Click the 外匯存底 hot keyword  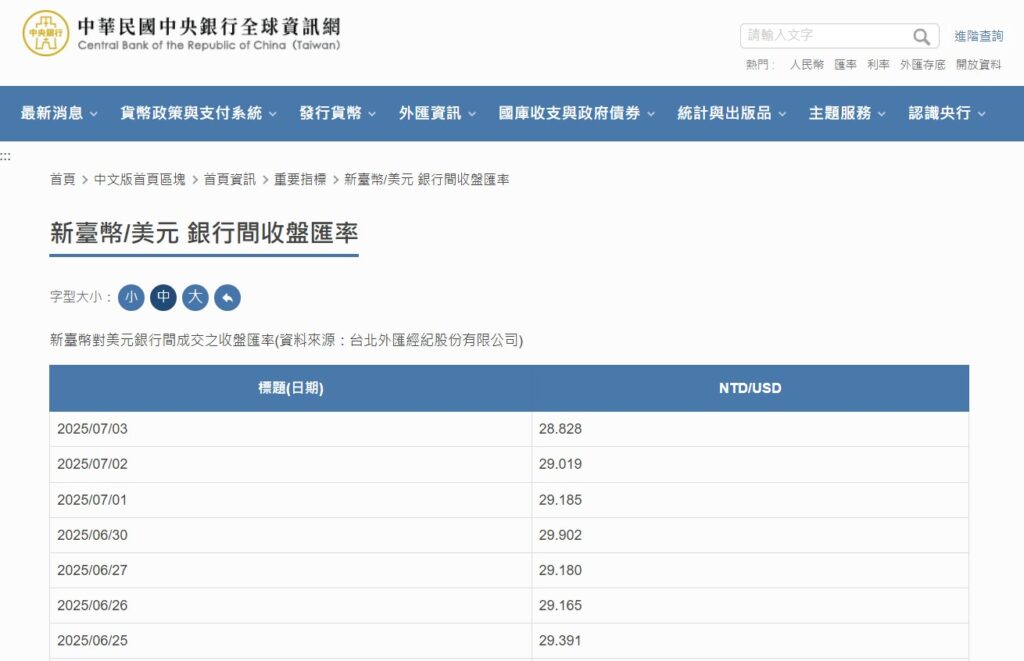coord(922,65)
